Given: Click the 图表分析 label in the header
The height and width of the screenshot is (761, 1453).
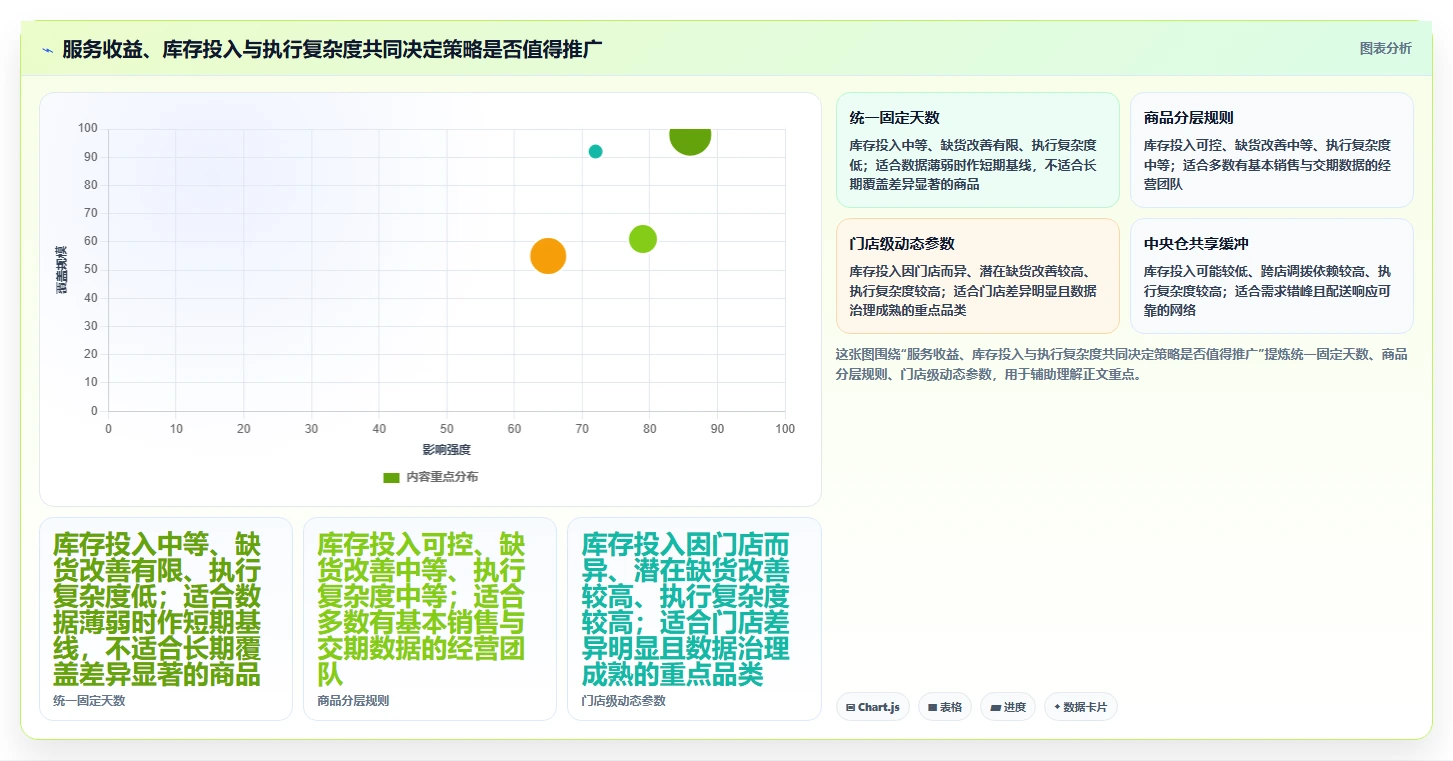Looking at the screenshot, I should (x=1385, y=48).
